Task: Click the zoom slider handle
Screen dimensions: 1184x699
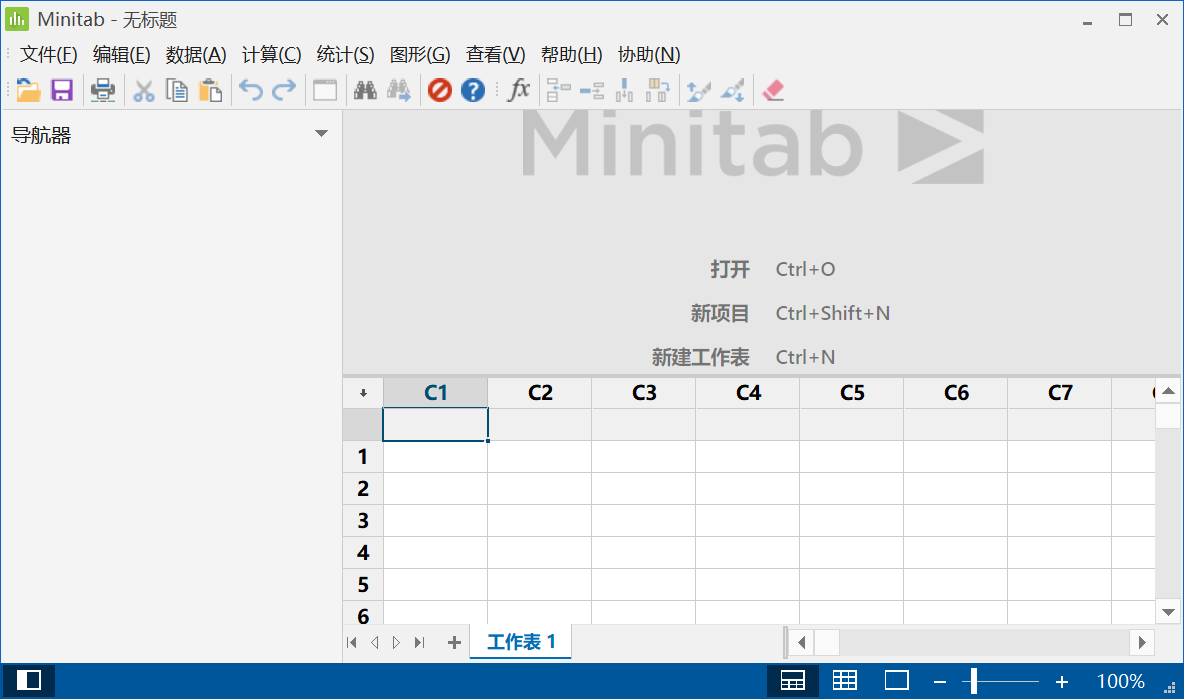Action: (x=974, y=681)
